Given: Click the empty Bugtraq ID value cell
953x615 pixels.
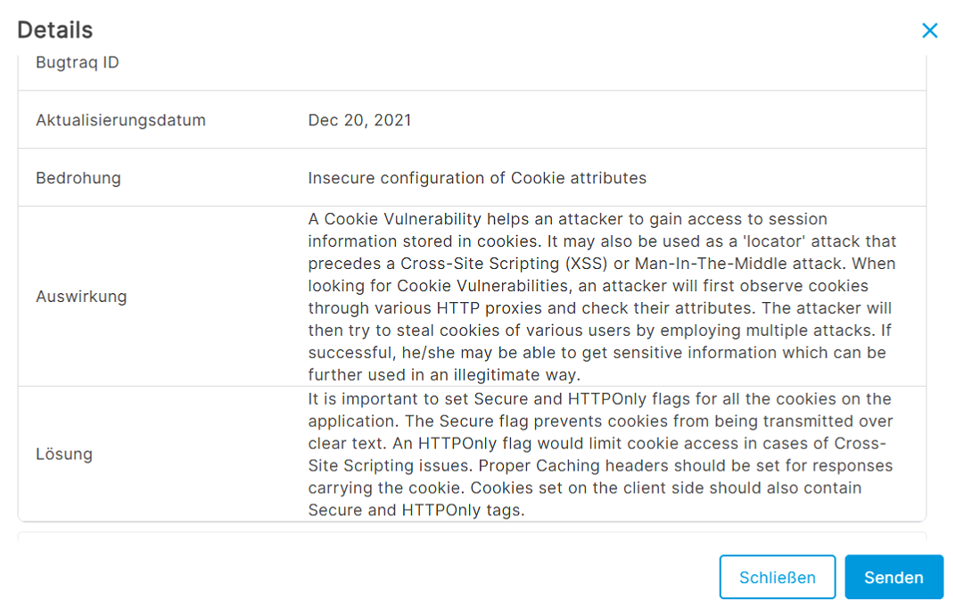Looking at the screenshot, I should (600, 63).
